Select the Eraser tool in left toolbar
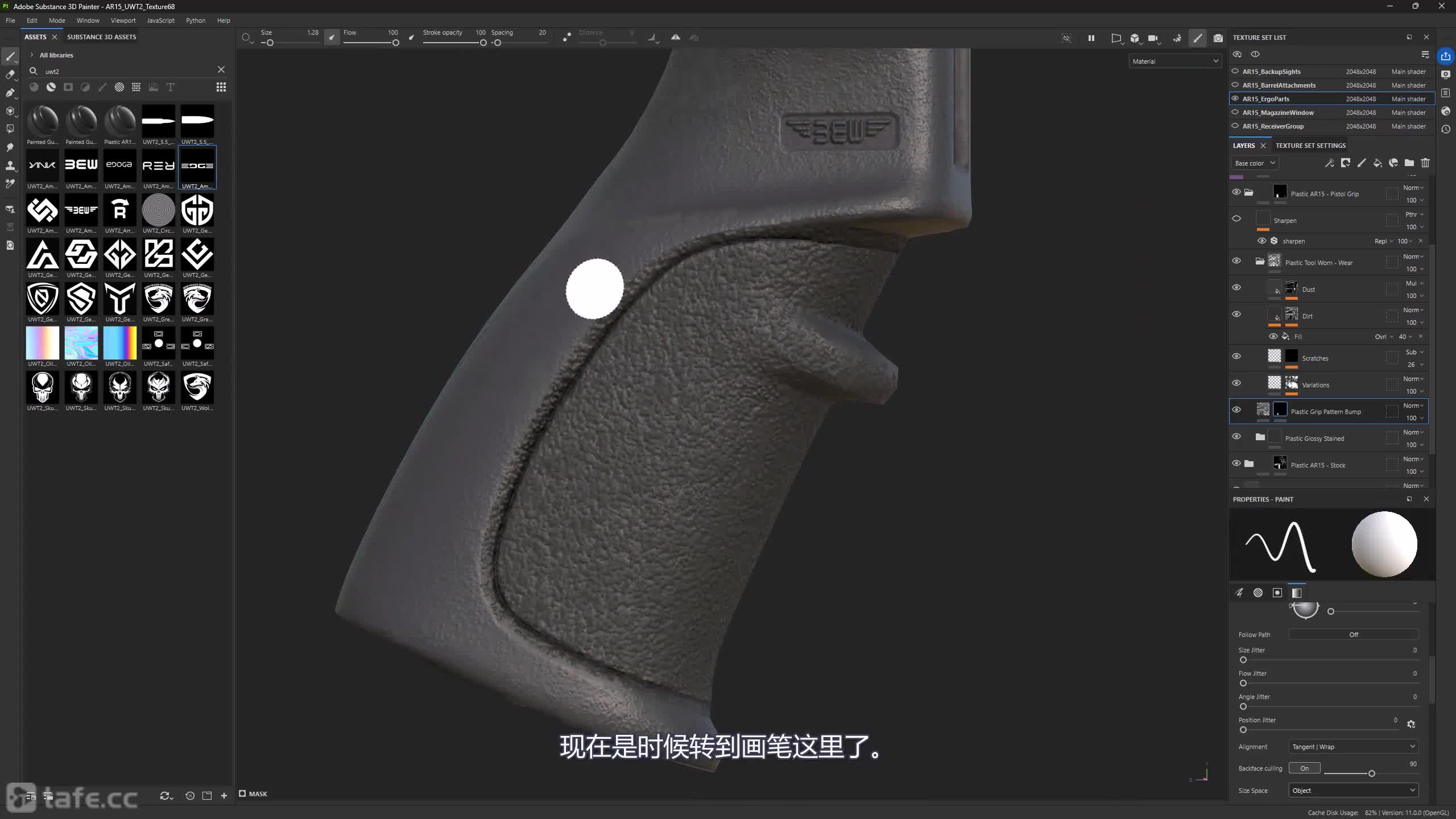The width and height of the screenshot is (1456, 819). [10, 75]
